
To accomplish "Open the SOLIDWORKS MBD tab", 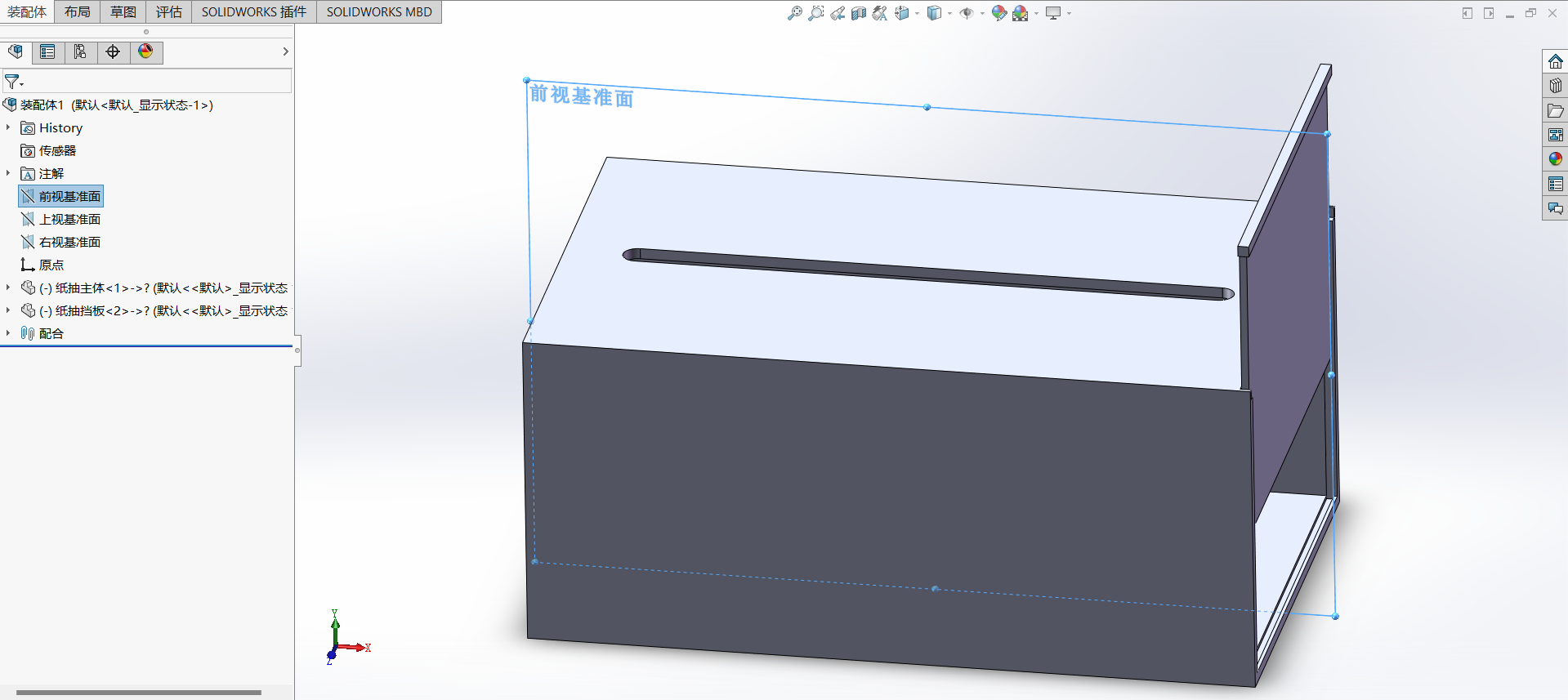I will point(379,11).
